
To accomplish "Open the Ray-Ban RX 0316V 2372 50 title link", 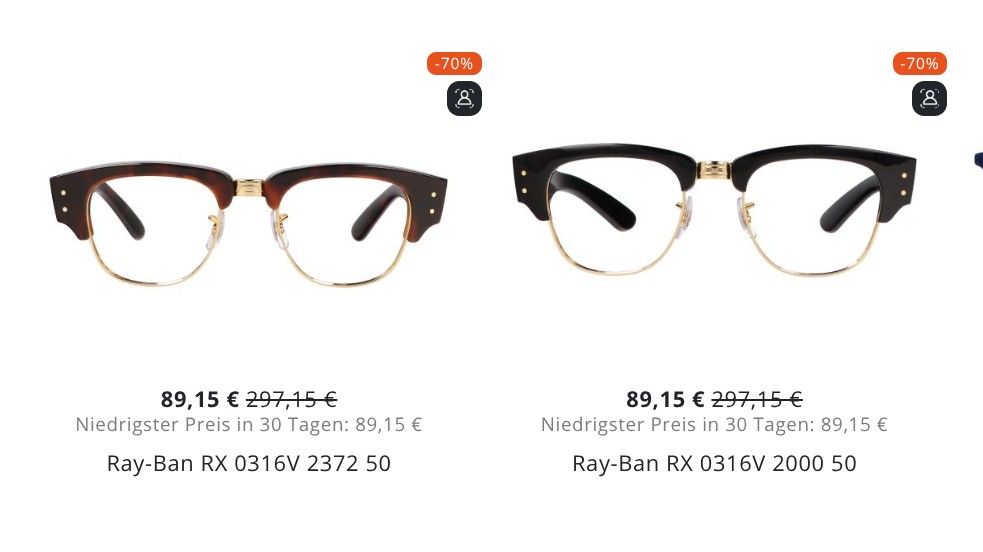I will pyautogui.click(x=249, y=464).
